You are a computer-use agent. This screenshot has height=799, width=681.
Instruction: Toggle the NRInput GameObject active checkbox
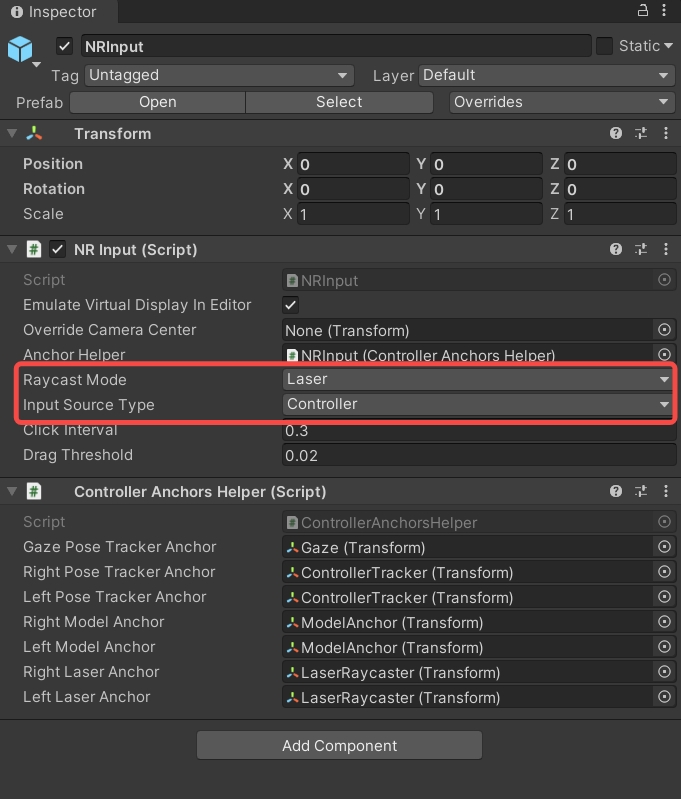(x=65, y=47)
